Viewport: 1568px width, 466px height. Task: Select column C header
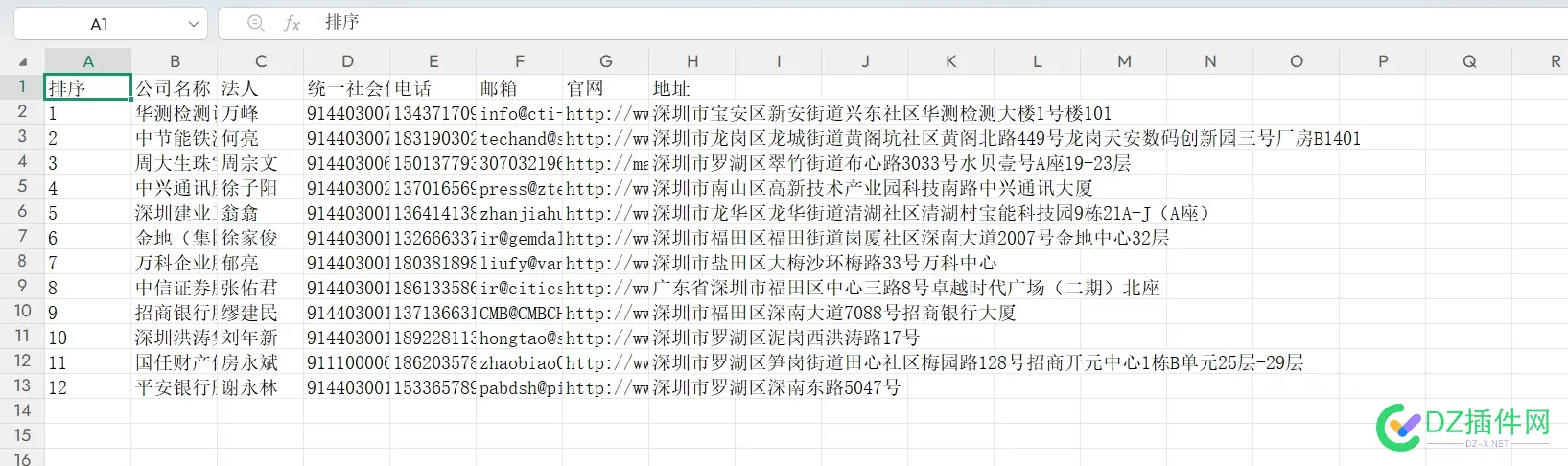click(261, 61)
